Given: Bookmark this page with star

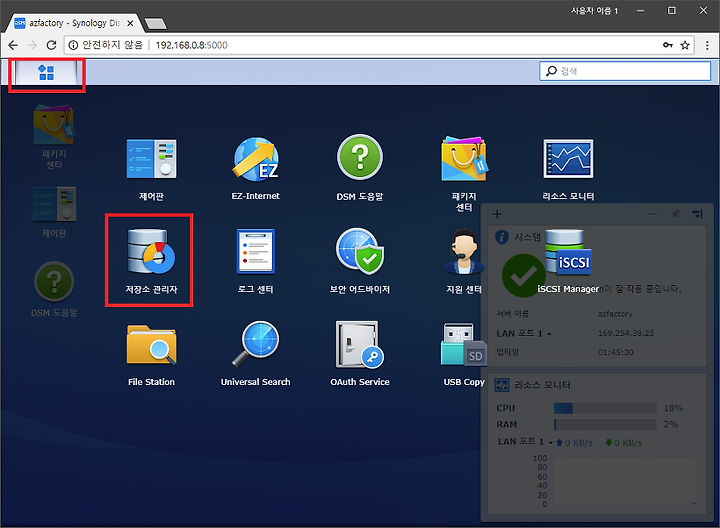Looking at the screenshot, I should (x=685, y=45).
